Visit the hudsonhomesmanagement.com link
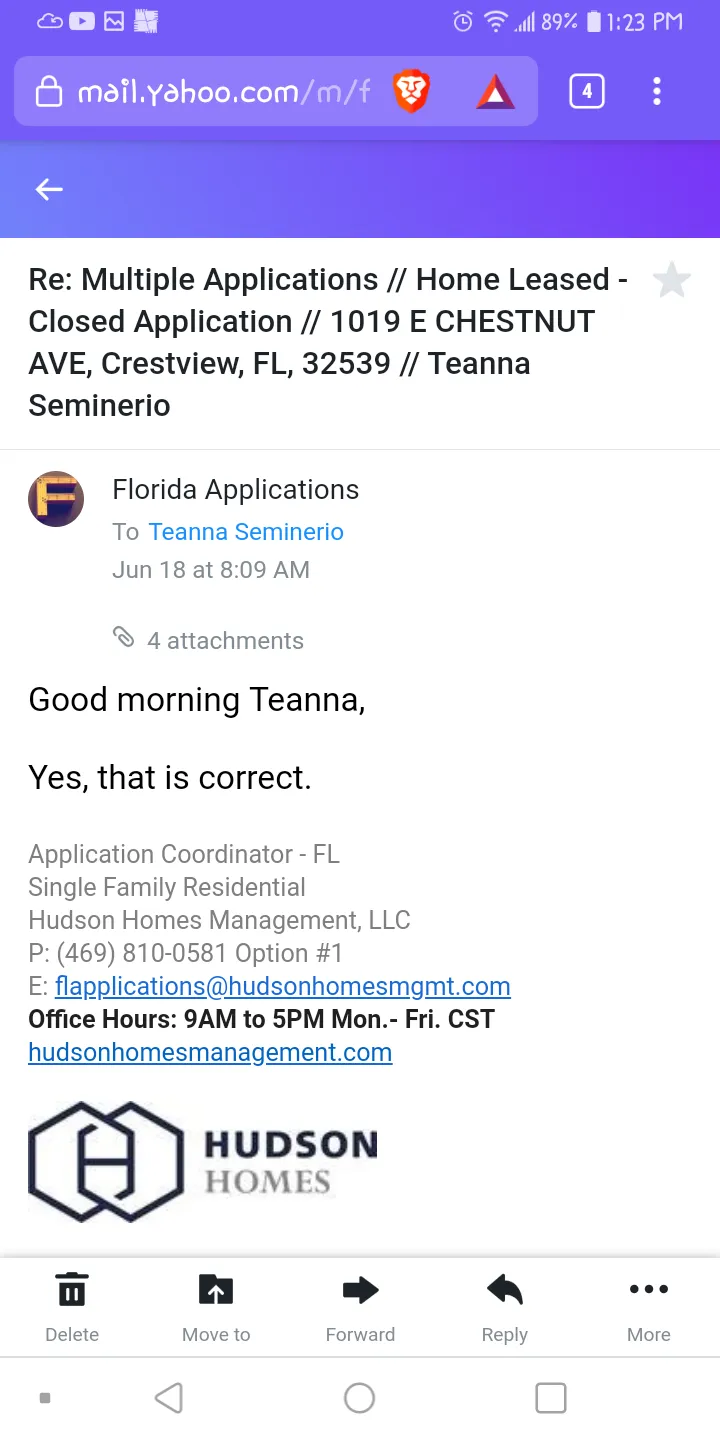The height and width of the screenshot is (1440, 720). pos(210,1052)
